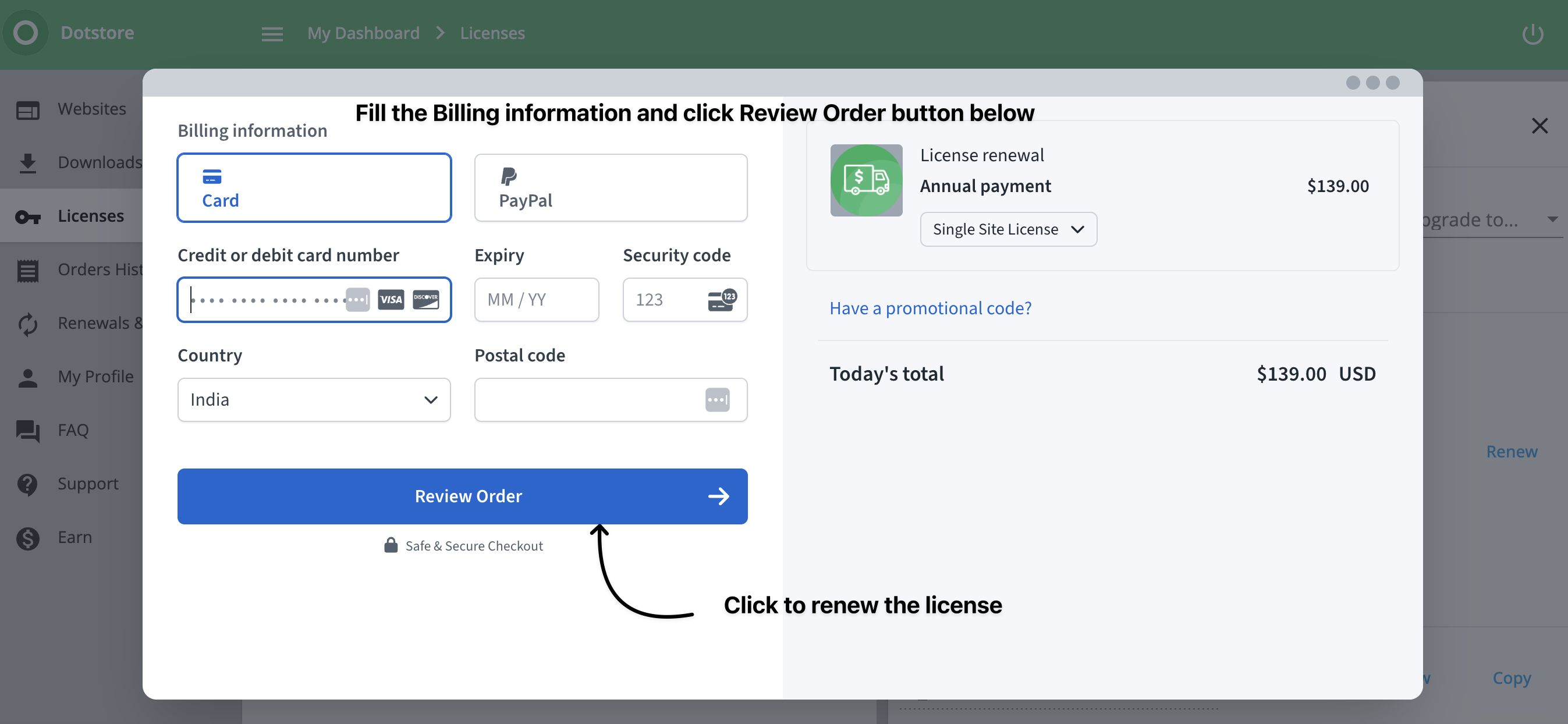Click Have a promotional code link
Image resolution: width=1568 pixels, height=724 pixels.
pyautogui.click(x=930, y=308)
